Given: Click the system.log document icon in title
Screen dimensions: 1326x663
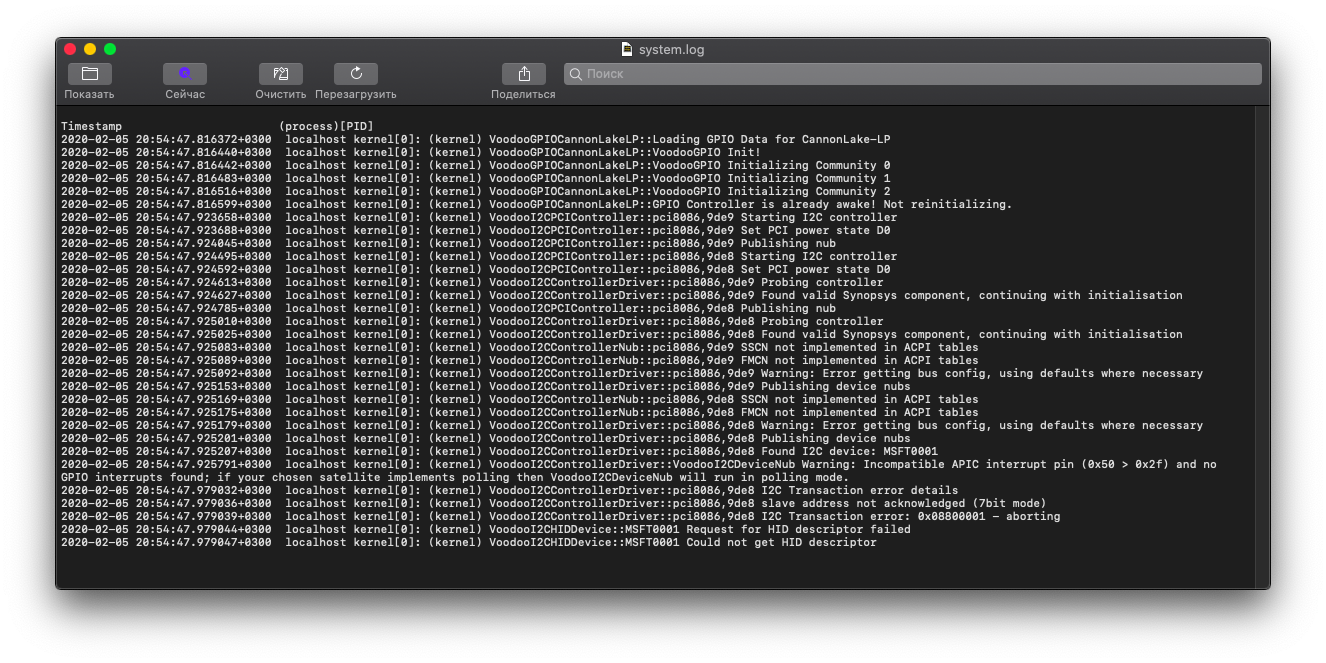Looking at the screenshot, I should click(x=627, y=49).
